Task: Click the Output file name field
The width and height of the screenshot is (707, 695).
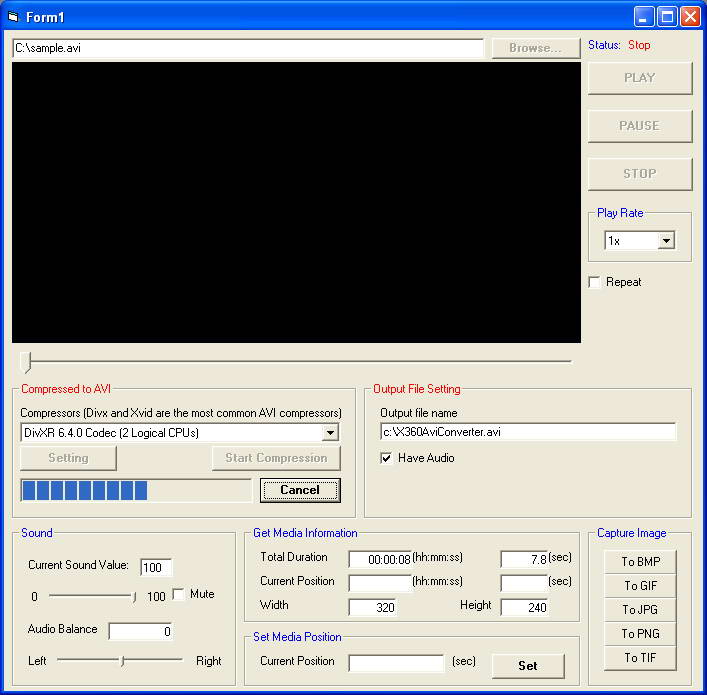Action: point(528,432)
